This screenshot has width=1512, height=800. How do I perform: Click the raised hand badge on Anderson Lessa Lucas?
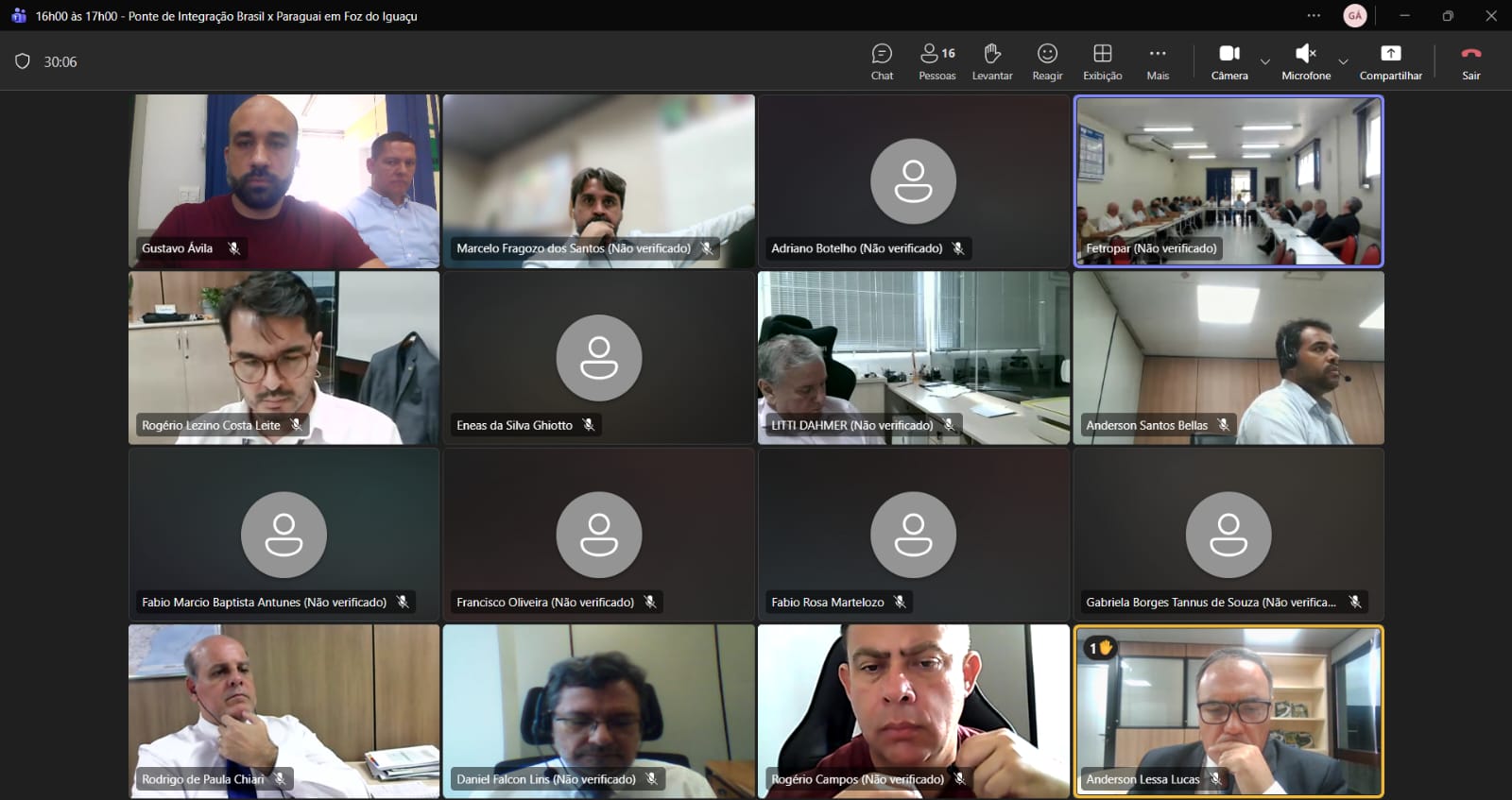point(1100,648)
